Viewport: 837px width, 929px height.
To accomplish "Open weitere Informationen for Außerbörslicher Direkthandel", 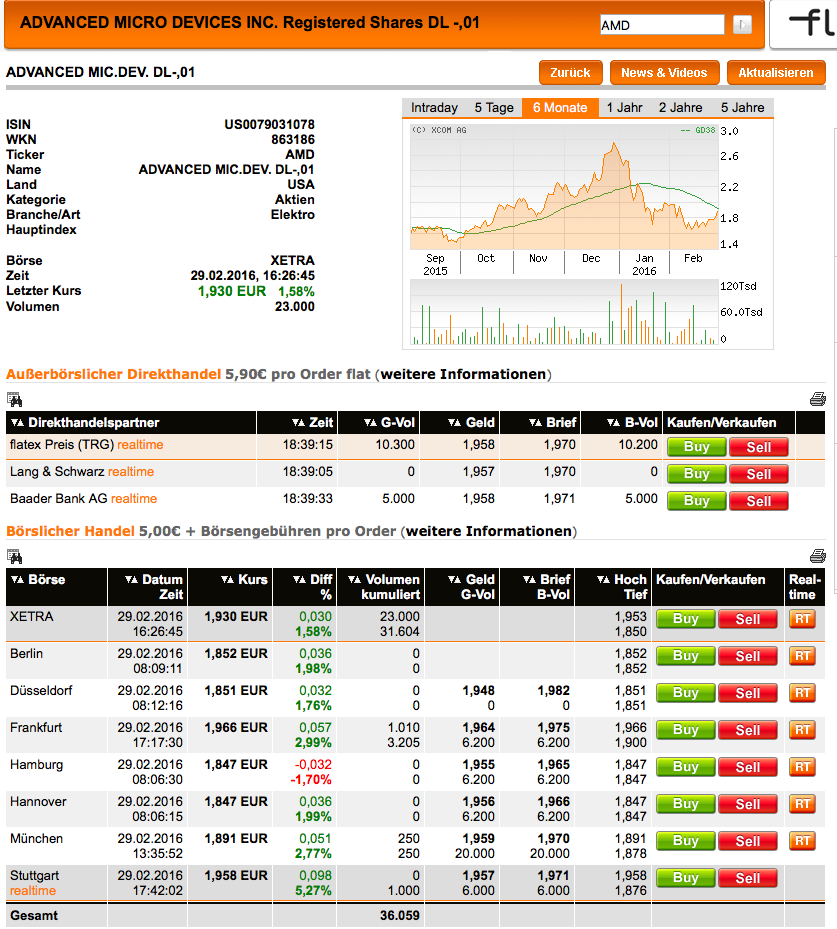I will coord(463,374).
